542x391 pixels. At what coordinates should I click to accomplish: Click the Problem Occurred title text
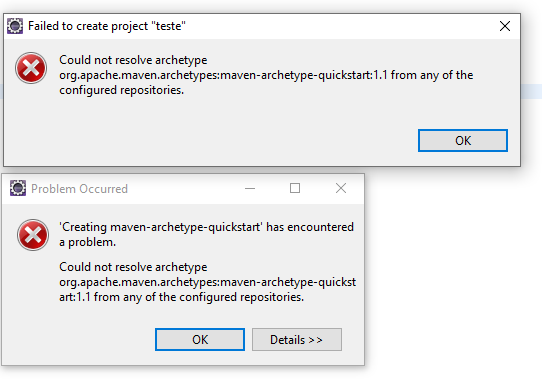pos(80,189)
